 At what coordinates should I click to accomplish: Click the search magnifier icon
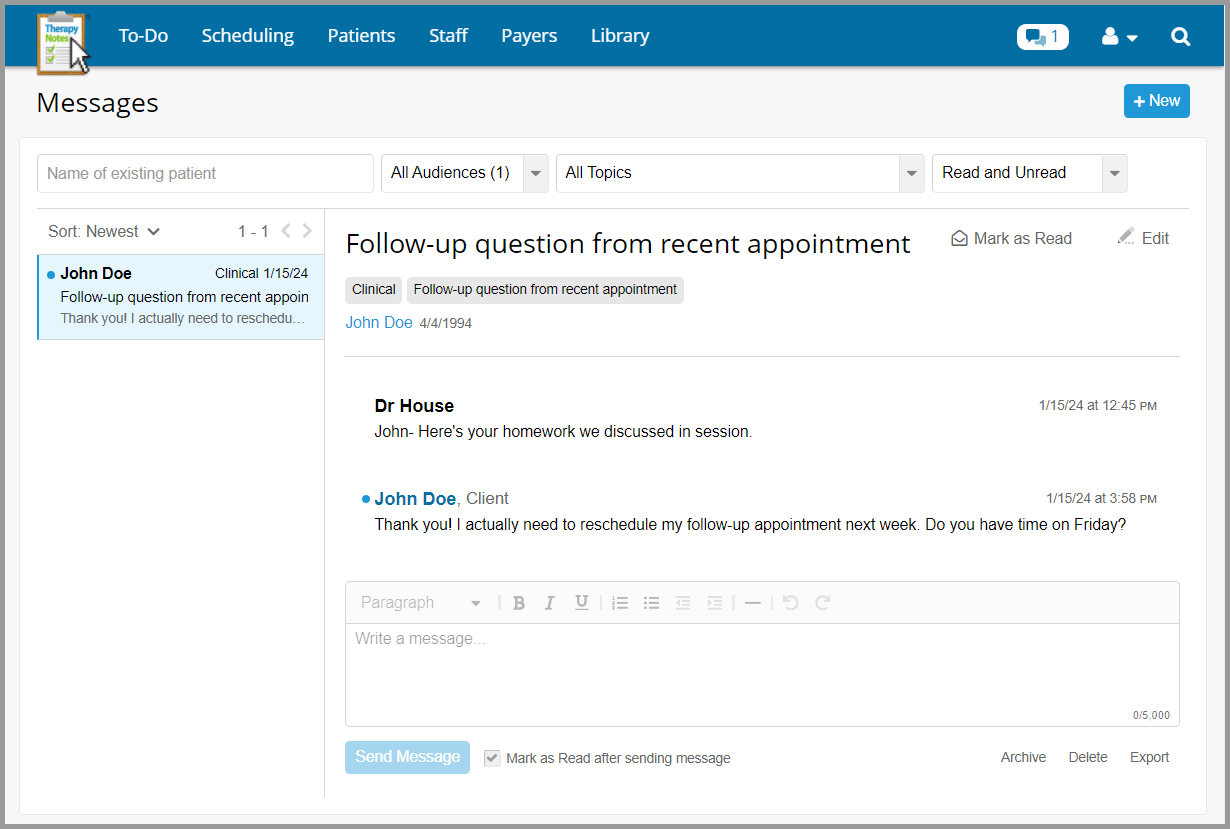(x=1180, y=37)
